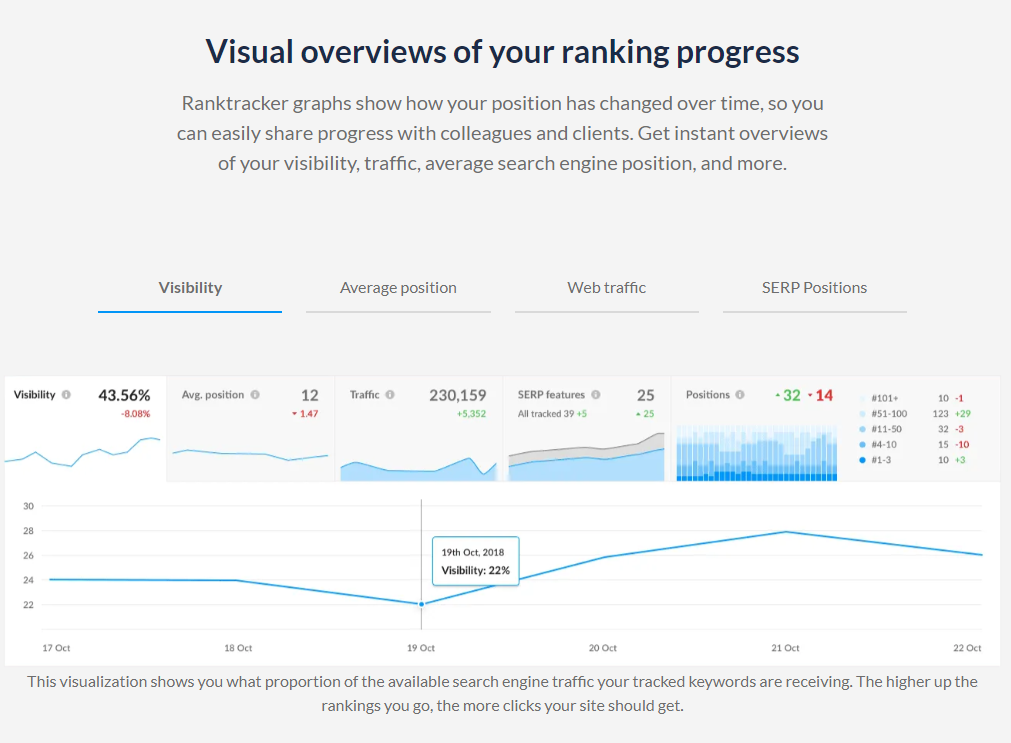Click the info icon beside SERP features
1011x743 pixels.
(x=596, y=395)
